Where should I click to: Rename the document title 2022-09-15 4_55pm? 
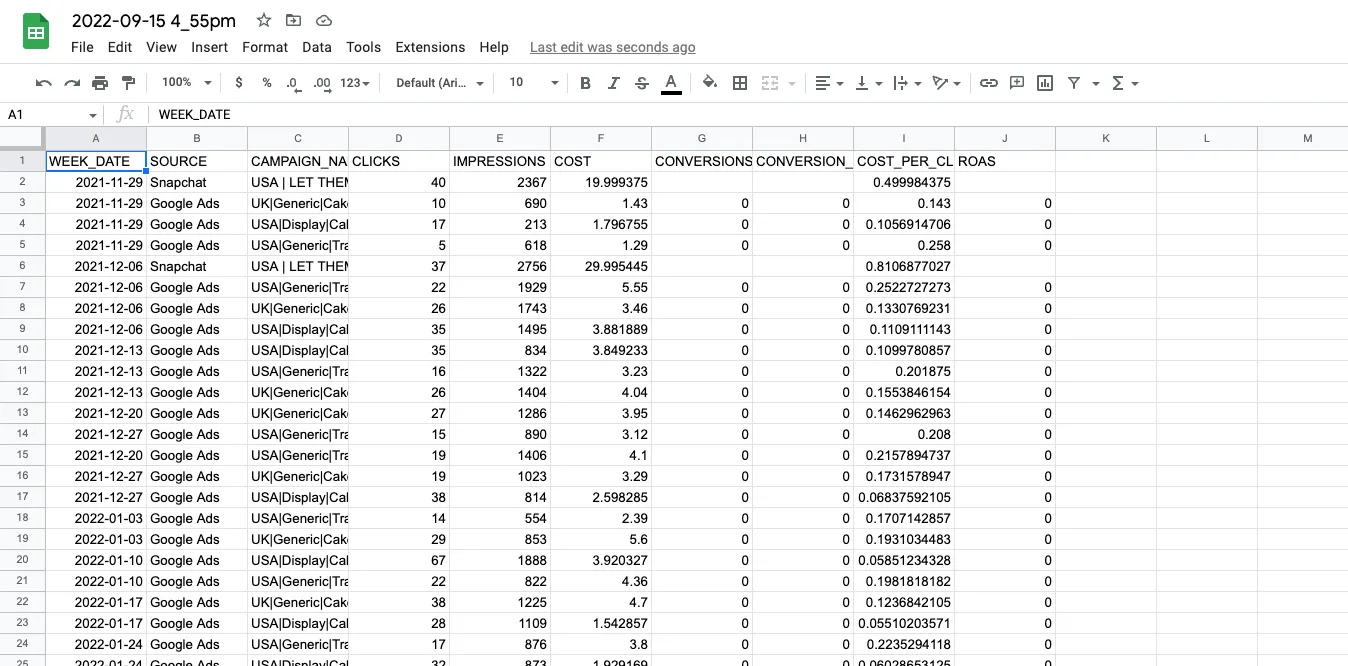154,20
